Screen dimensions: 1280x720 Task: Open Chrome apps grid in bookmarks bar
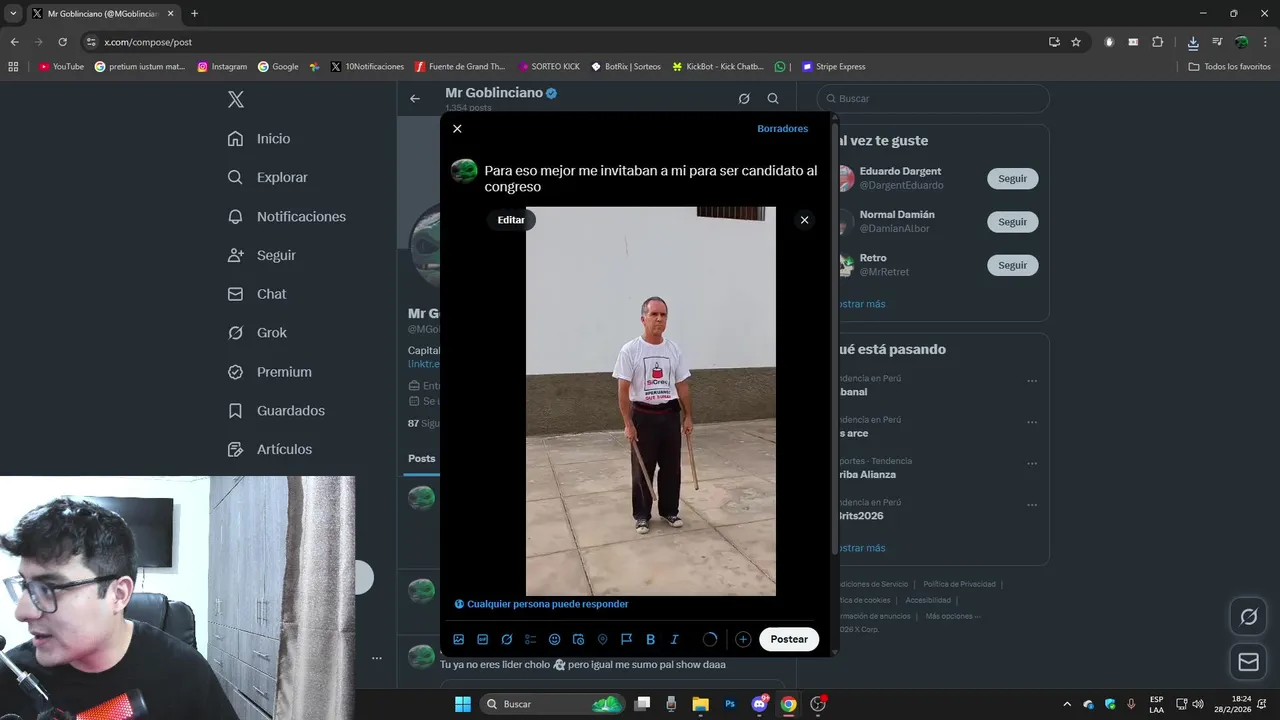[13, 67]
